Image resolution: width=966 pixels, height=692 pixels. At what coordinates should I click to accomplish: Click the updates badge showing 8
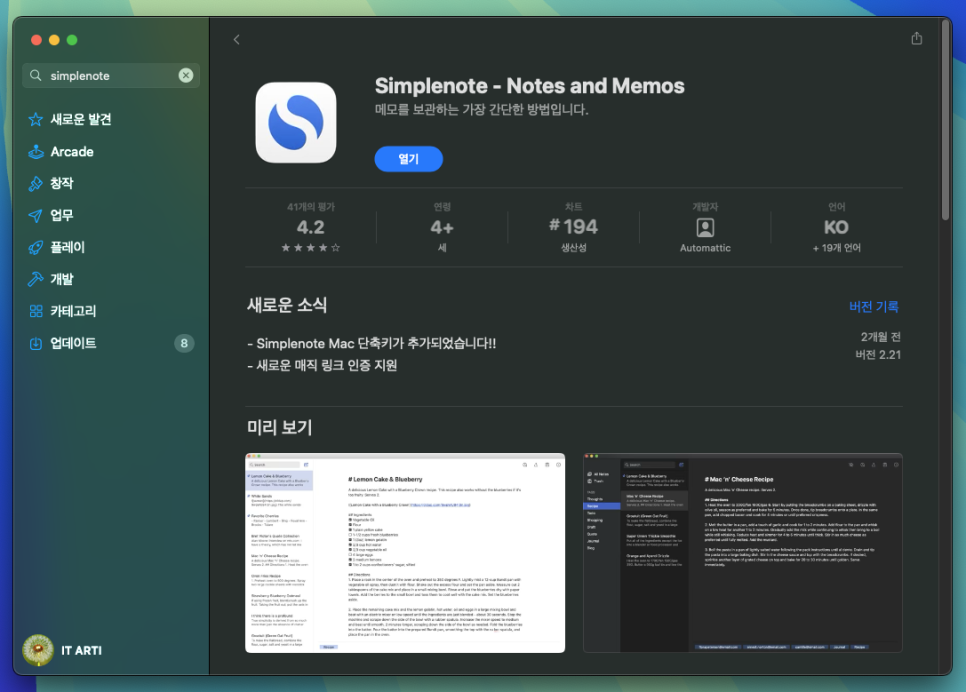pyautogui.click(x=184, y=343)
